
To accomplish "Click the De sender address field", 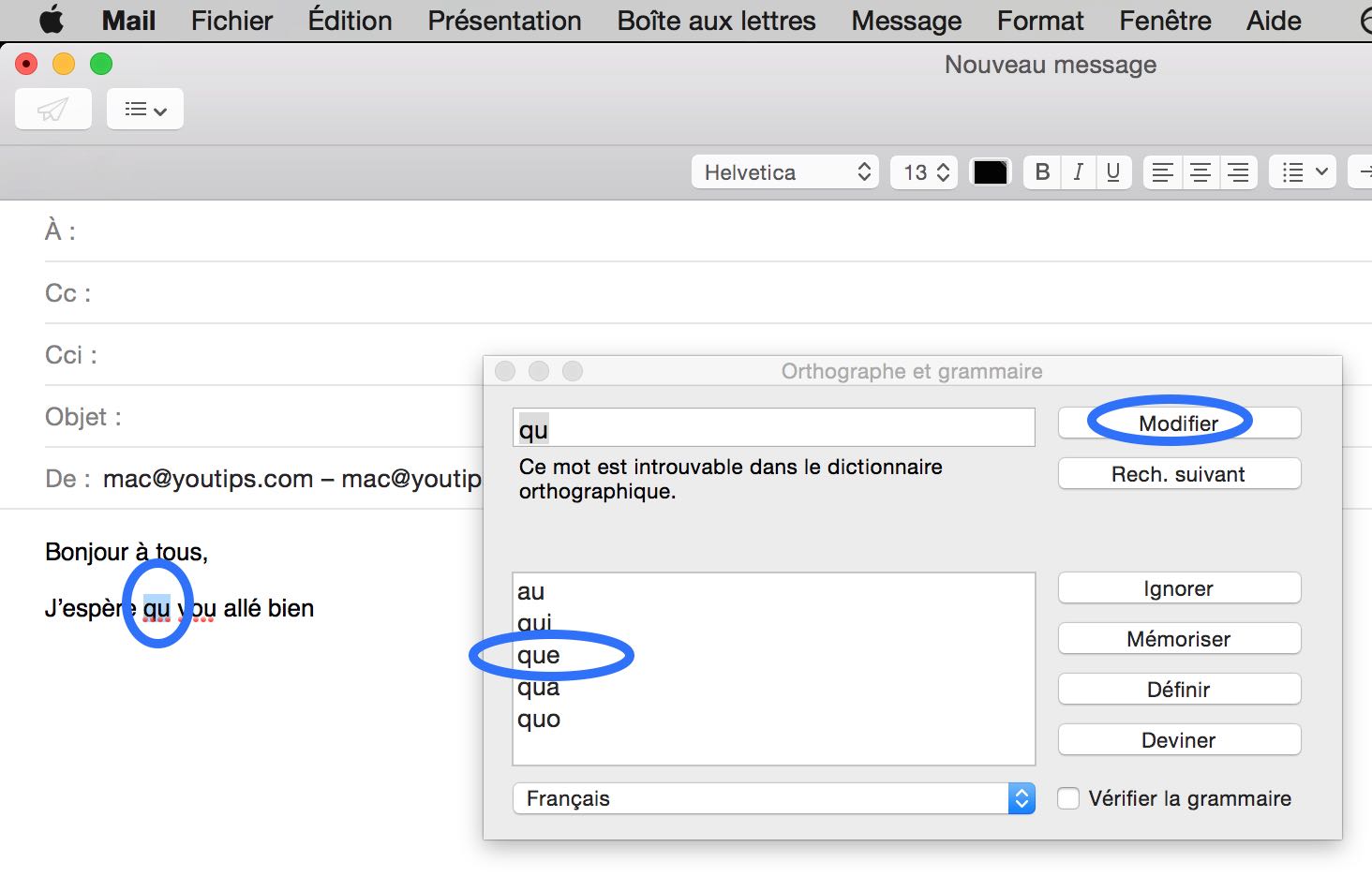I will pyautogui.click(x=262, y=478).
